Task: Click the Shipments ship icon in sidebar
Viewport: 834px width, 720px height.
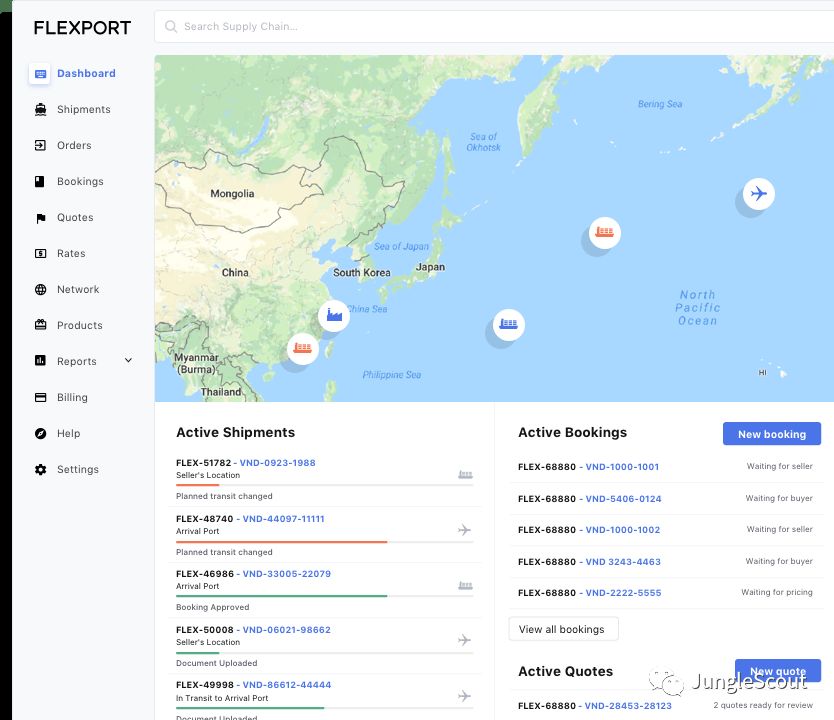Action: (40, 110)
